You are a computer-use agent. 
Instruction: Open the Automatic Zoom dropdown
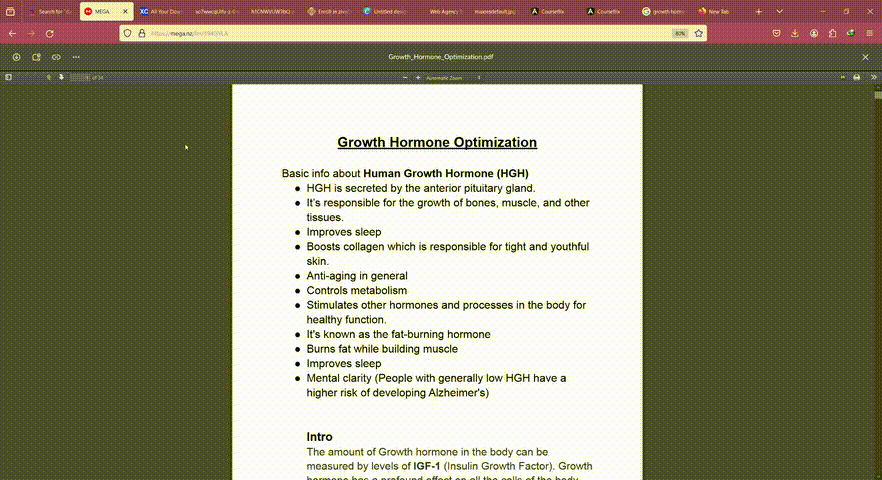(x=453, y=78)
